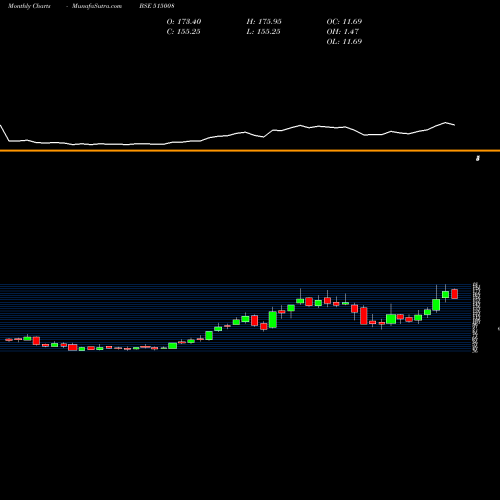
Task: Select the 'OL: 11.69' value
Action: (x=344, y=42)
